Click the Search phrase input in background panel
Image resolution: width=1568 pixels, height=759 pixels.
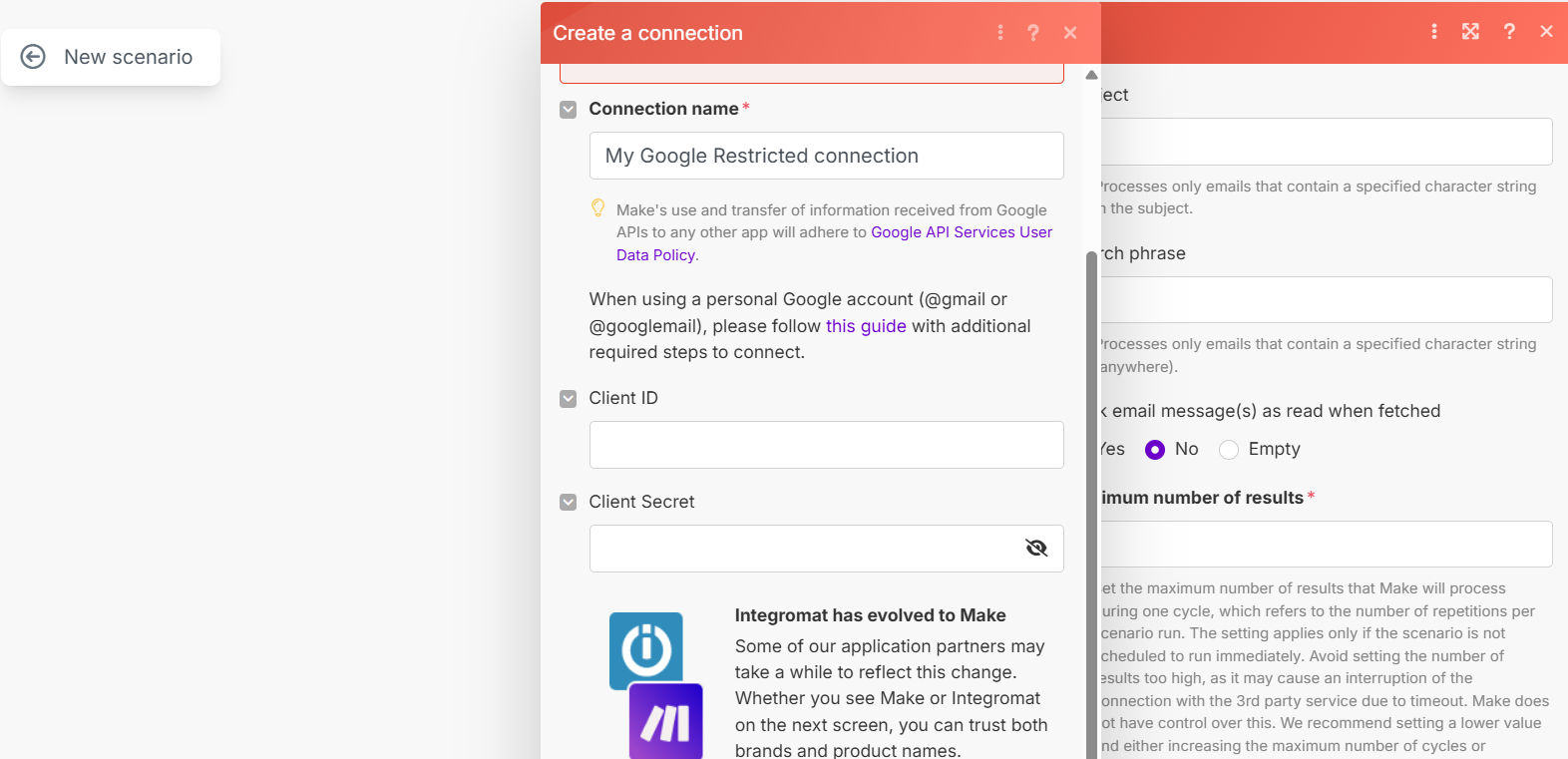point(1327,299)
